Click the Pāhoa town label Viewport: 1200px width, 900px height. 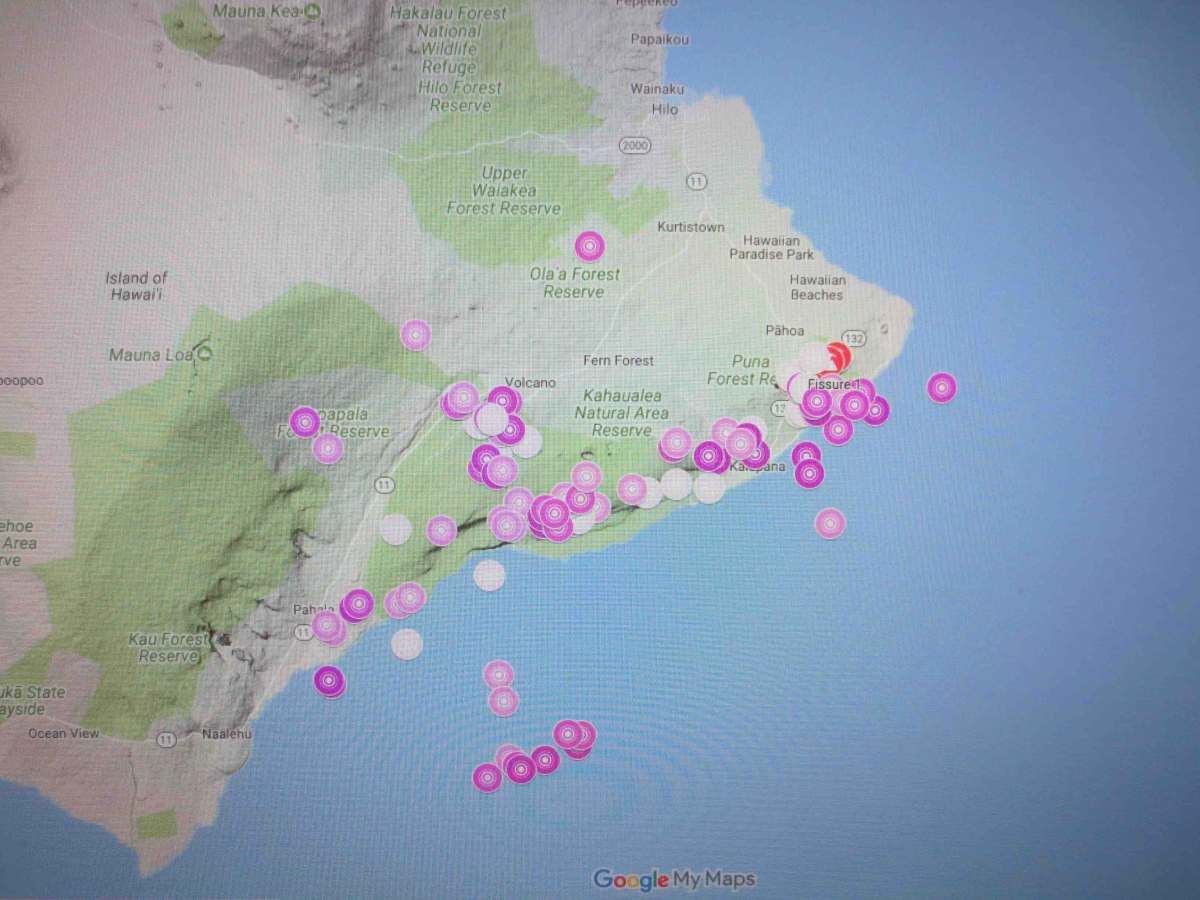tap(784, 330)
